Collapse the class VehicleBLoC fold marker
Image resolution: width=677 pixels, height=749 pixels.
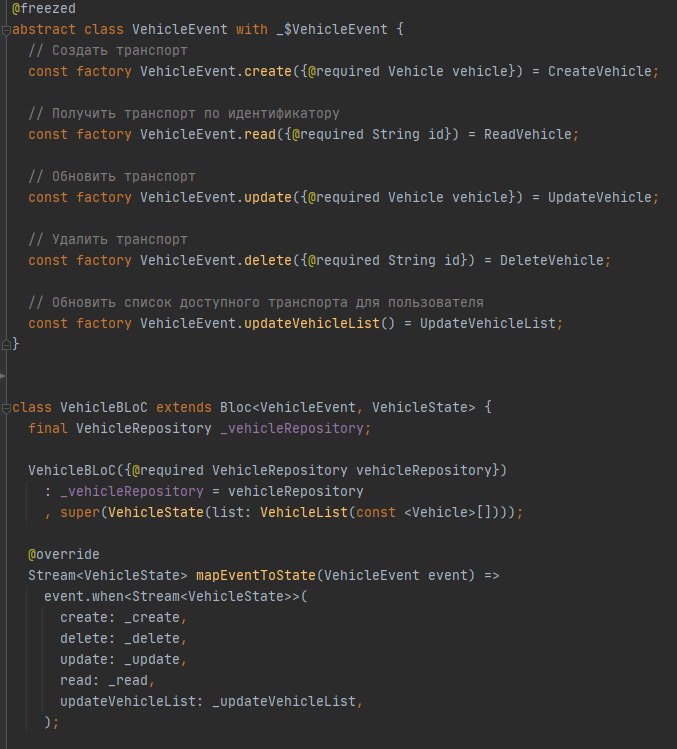click(x=6, y=408)
